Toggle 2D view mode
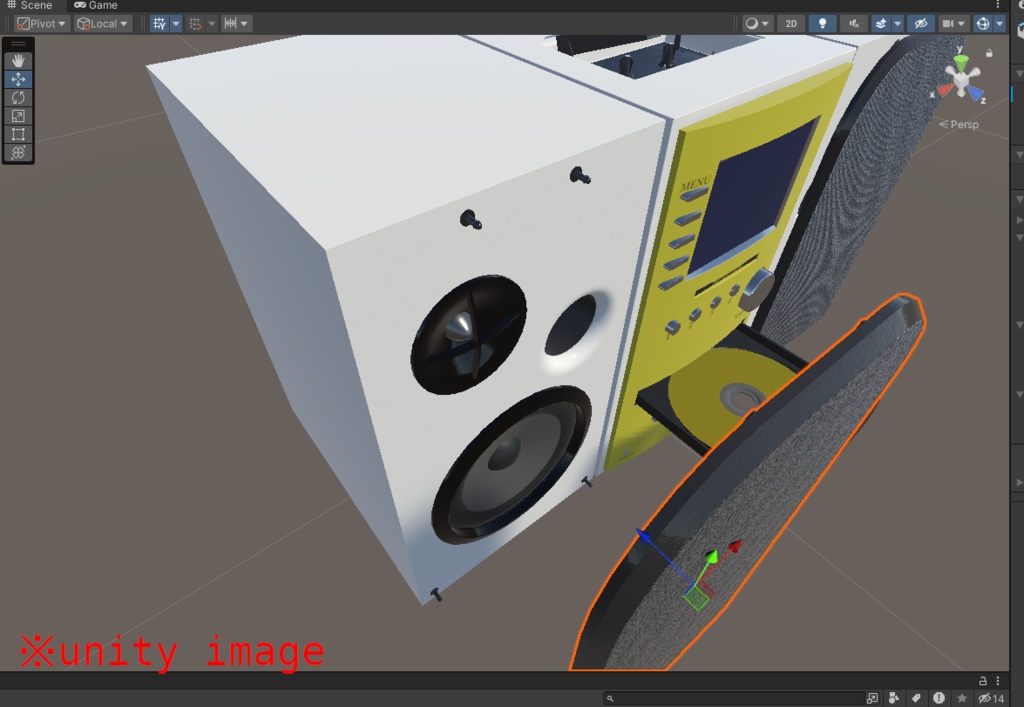 coord(790,22)
